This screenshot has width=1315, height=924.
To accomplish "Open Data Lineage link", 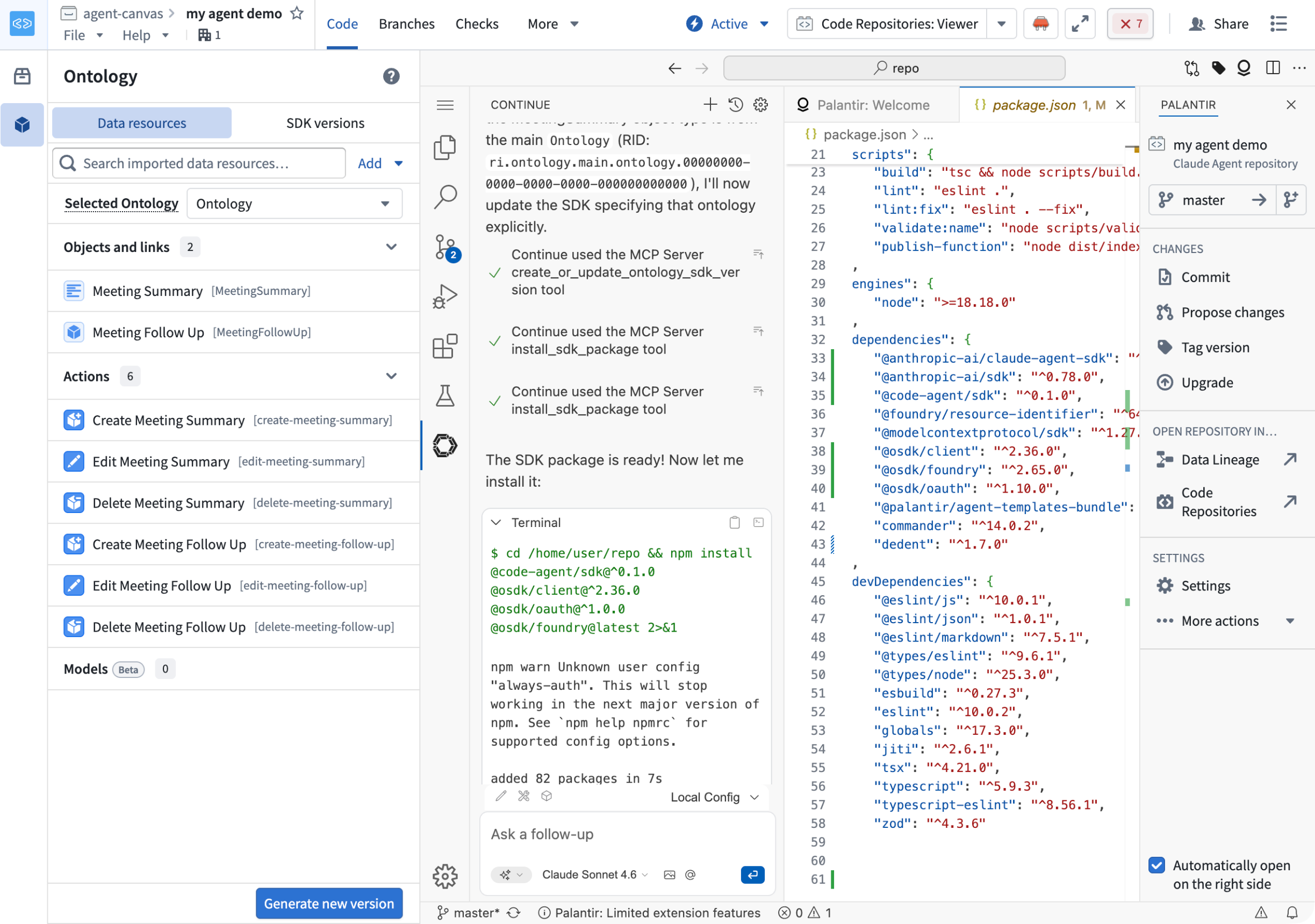I will click(x=1226, y=460).
